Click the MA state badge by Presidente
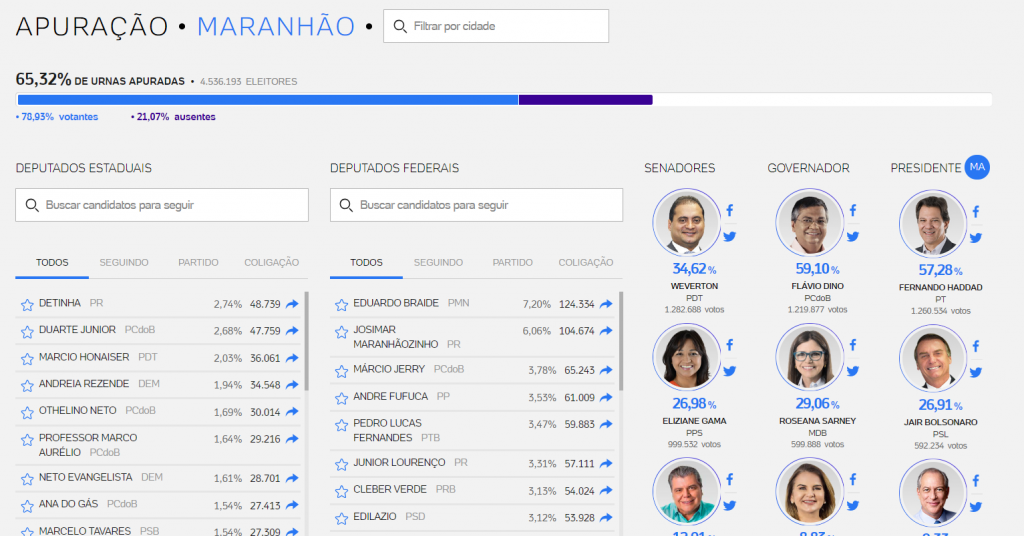The image size is (1024, 536). (x=977, y=167)
